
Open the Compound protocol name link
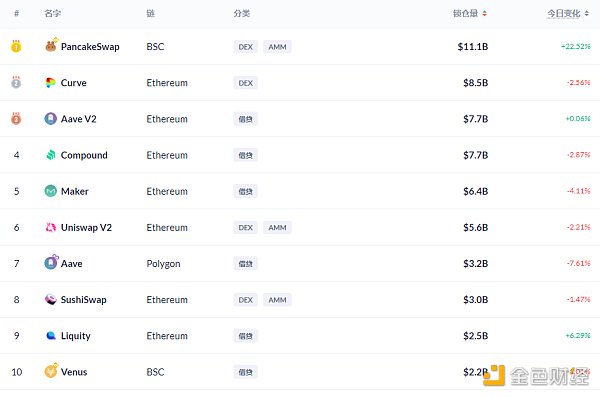click(84, 155)
